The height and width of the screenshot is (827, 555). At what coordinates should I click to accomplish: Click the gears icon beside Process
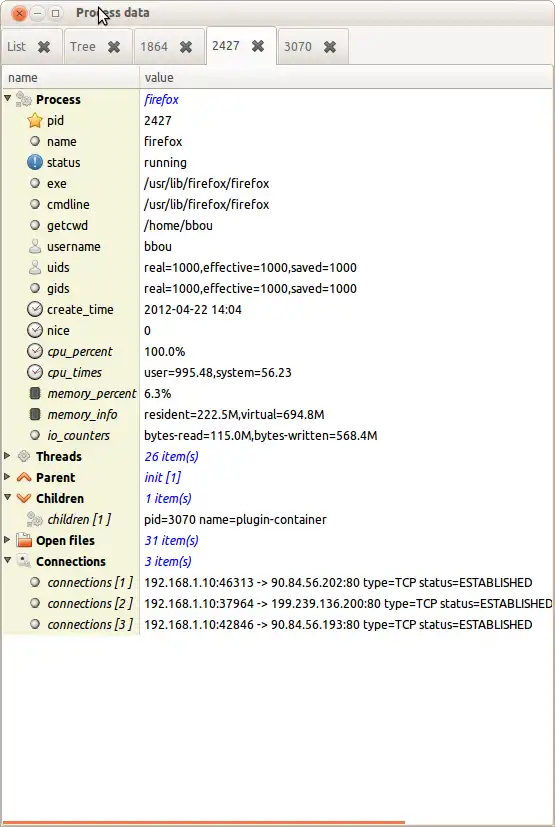click(24, 99)
